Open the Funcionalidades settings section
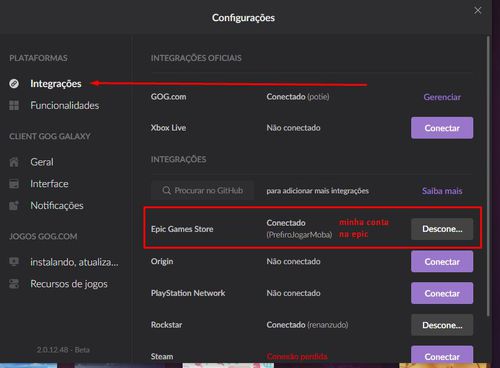The image size is (500, 368). [65, 105]
